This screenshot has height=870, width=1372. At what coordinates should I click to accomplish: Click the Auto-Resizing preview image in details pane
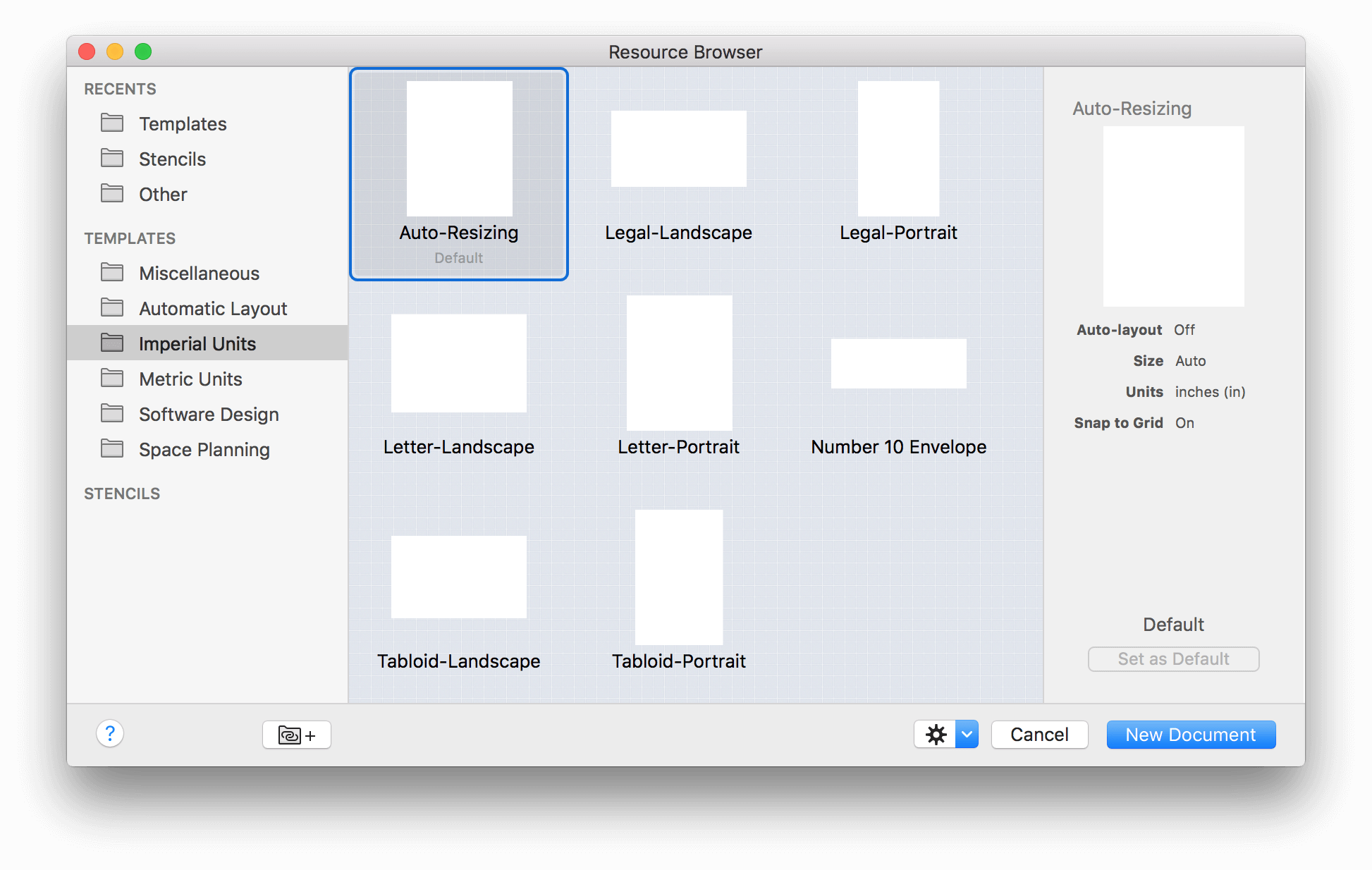pos(1173,216)
